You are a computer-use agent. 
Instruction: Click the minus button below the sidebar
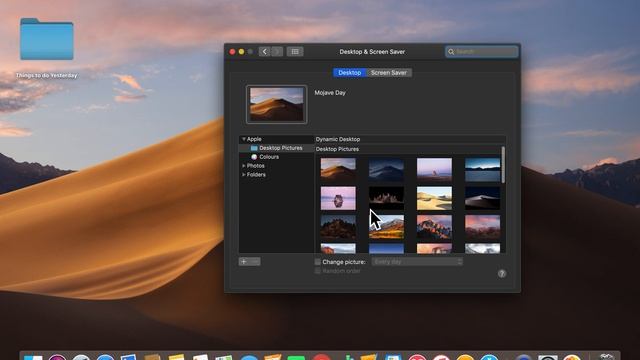255,261
